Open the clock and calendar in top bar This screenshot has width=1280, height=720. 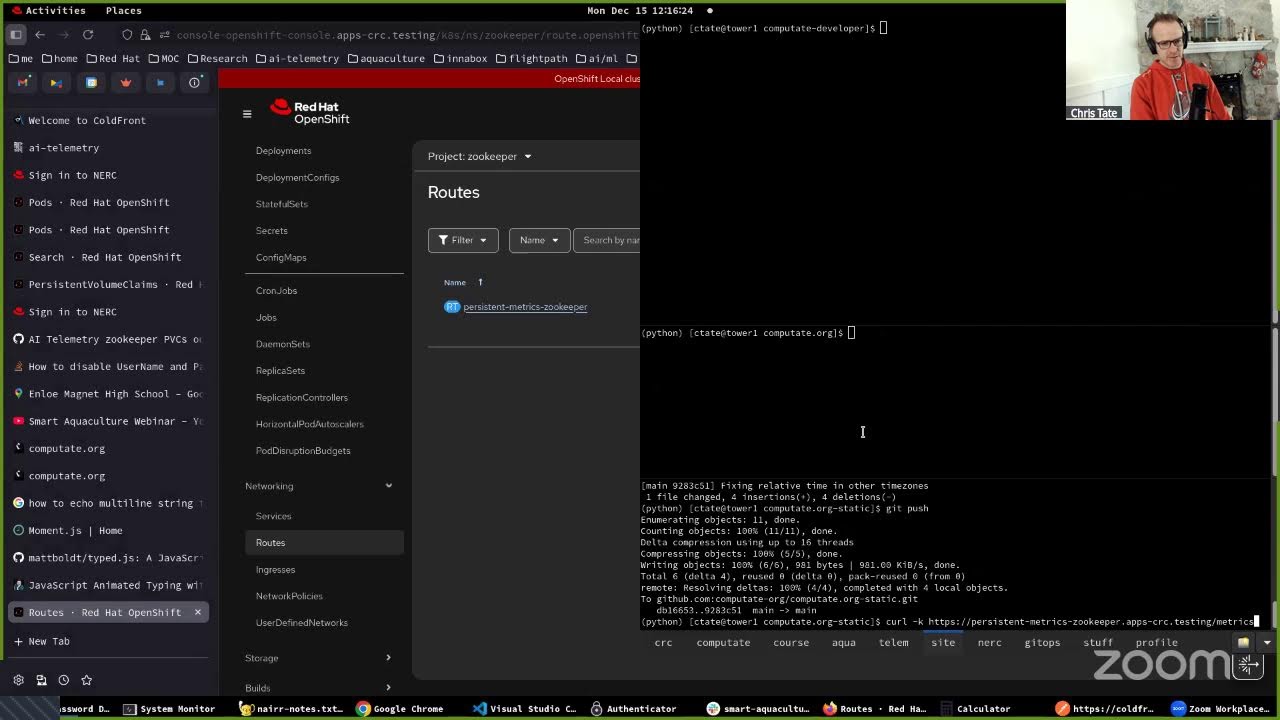640,10
